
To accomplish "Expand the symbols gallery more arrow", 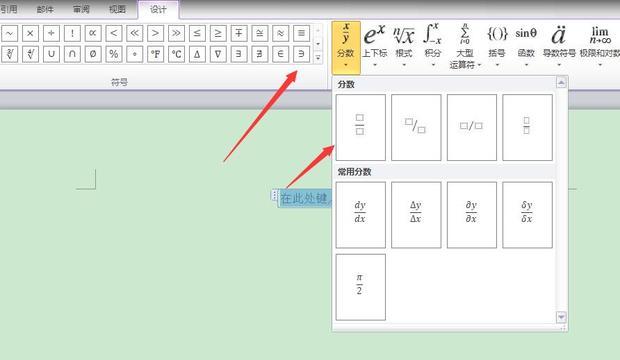I will tap(318, 58).
